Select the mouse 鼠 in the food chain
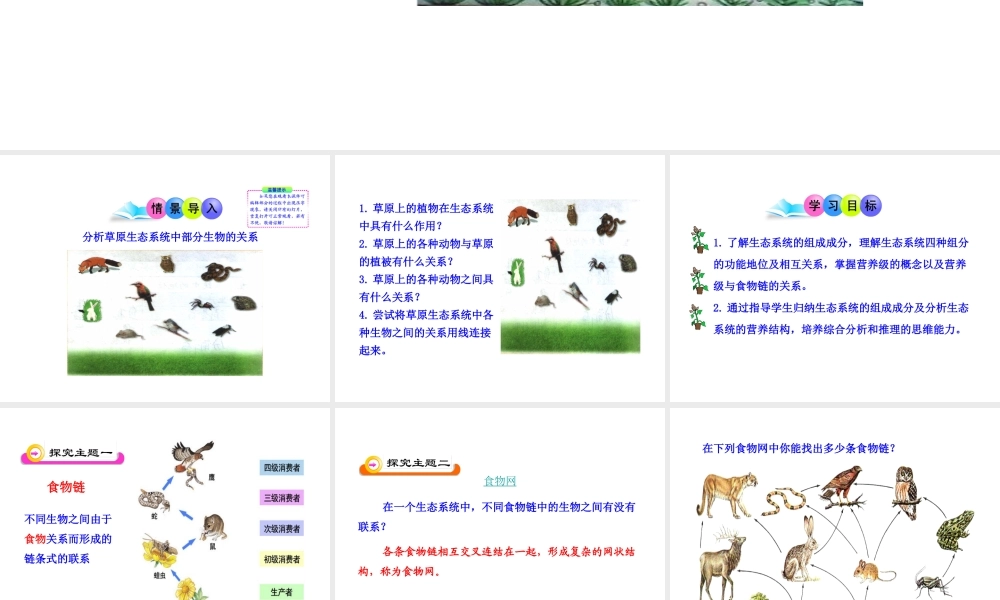Screen dimensions: 1000x600 212,528
